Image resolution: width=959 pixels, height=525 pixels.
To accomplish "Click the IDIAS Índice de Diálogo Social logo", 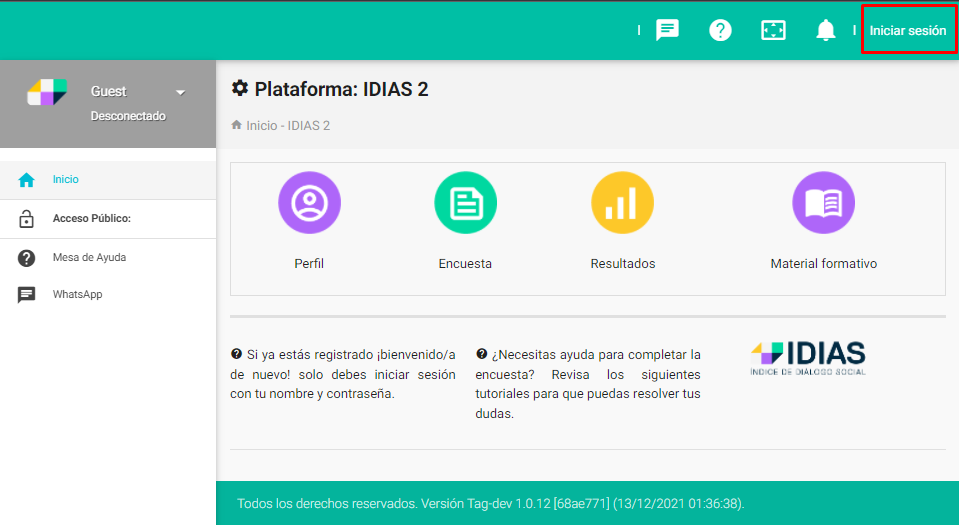I will [808, 359].
